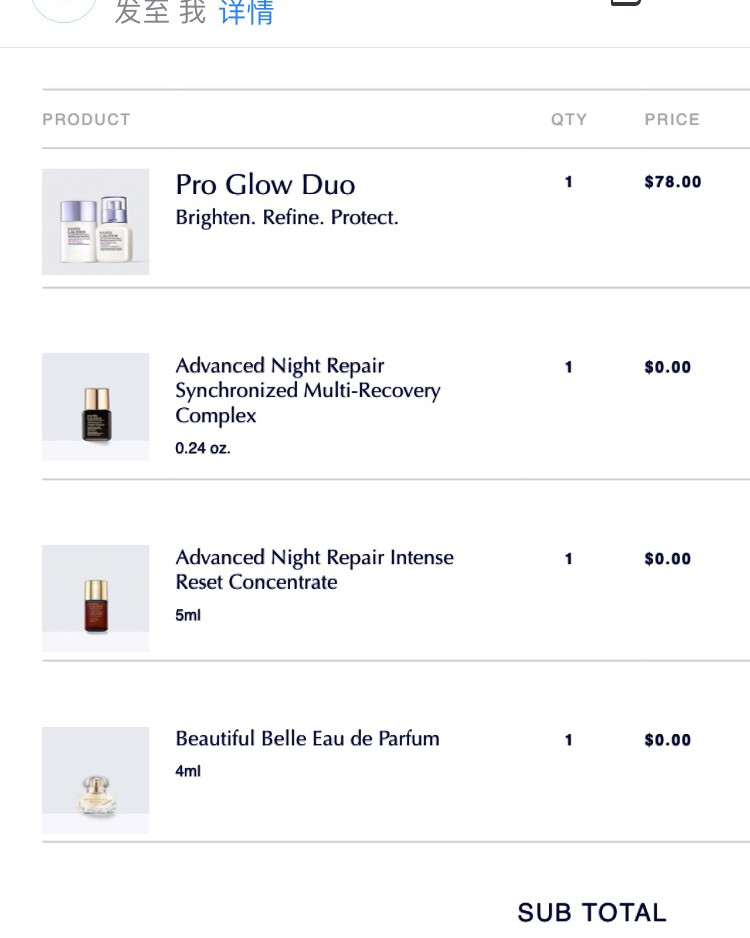This screenshot has height=938, width=750.
Task: Open the Advanced Night Repair Synchronized thumbnail
Action: click(x=96, y=407)
